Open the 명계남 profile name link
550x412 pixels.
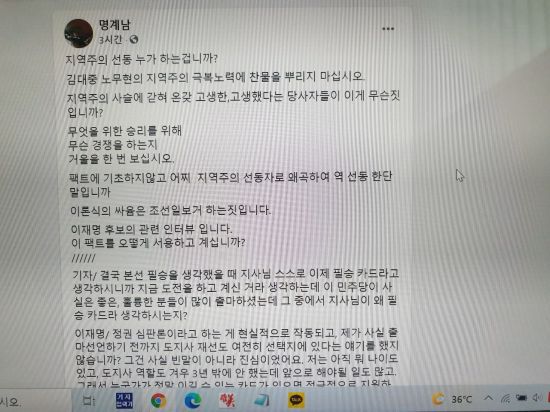click(x=114, y=24)
